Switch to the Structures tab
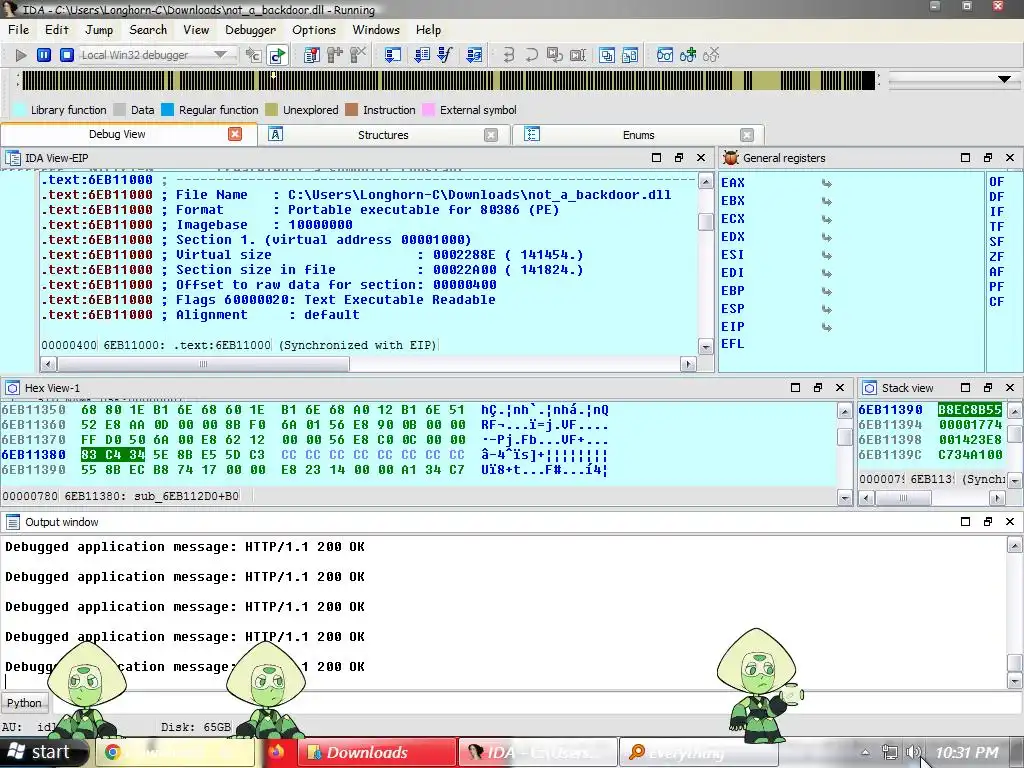Screen dimensions: 1024x768 pos(383,135)
